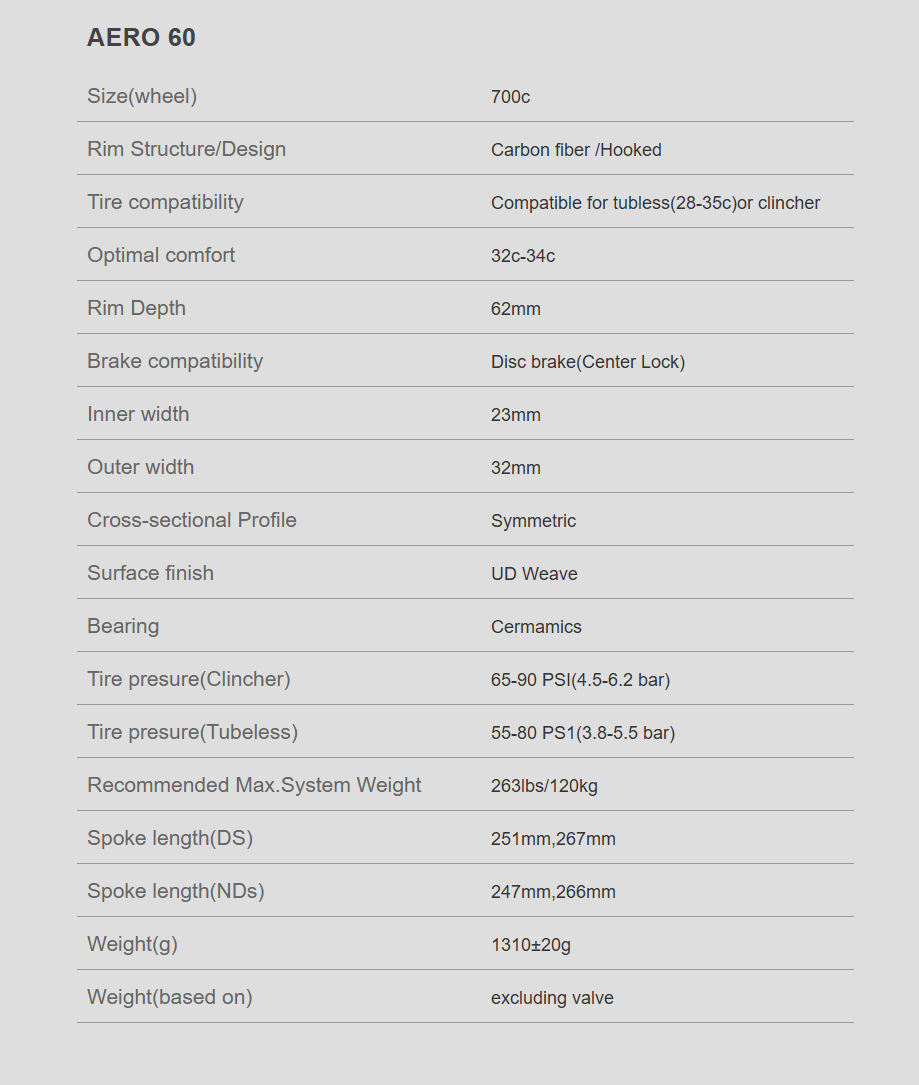
Task: Click the 32mm outer width value
Action: 516,468
